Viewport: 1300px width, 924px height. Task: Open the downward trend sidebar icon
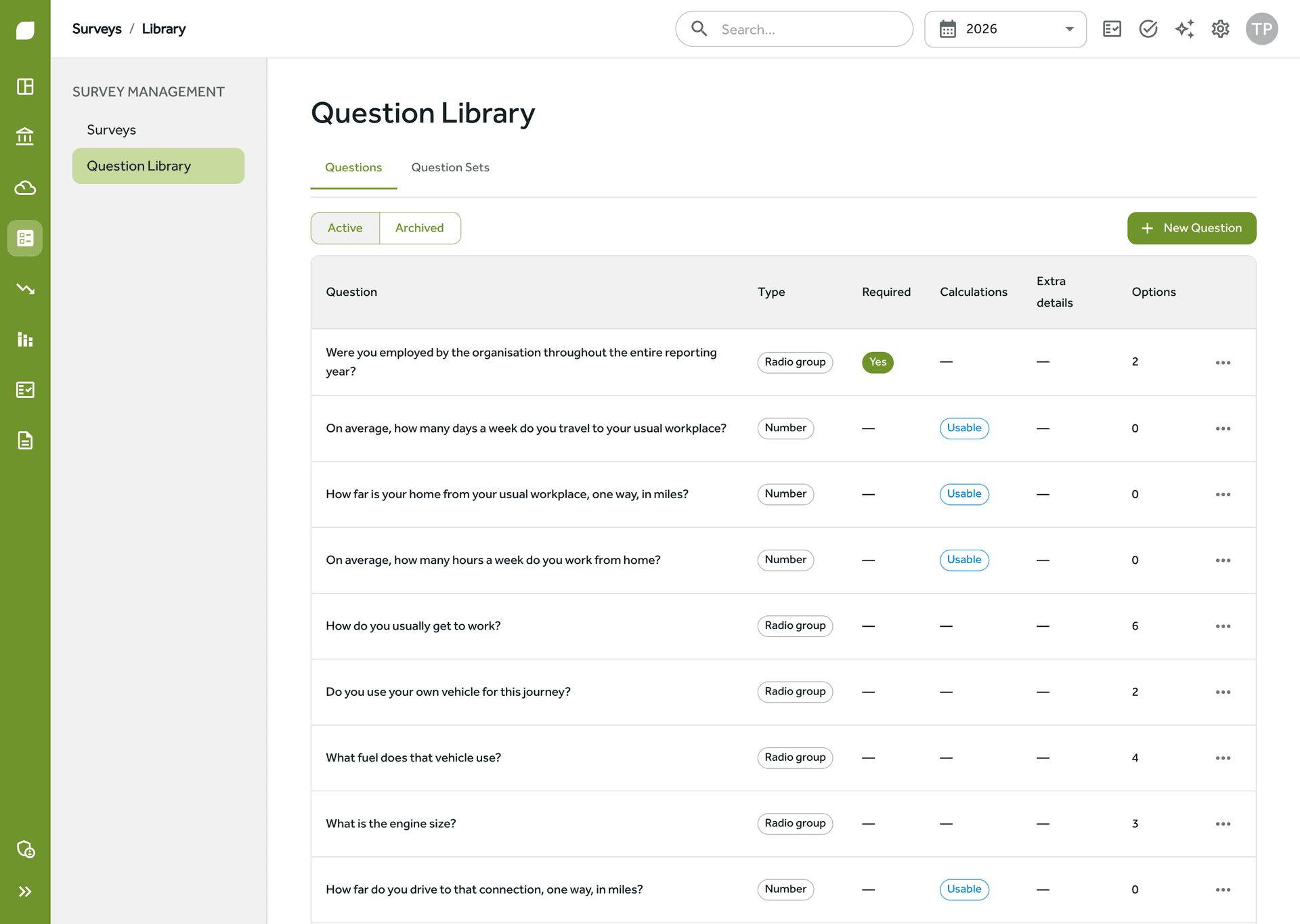25,289
